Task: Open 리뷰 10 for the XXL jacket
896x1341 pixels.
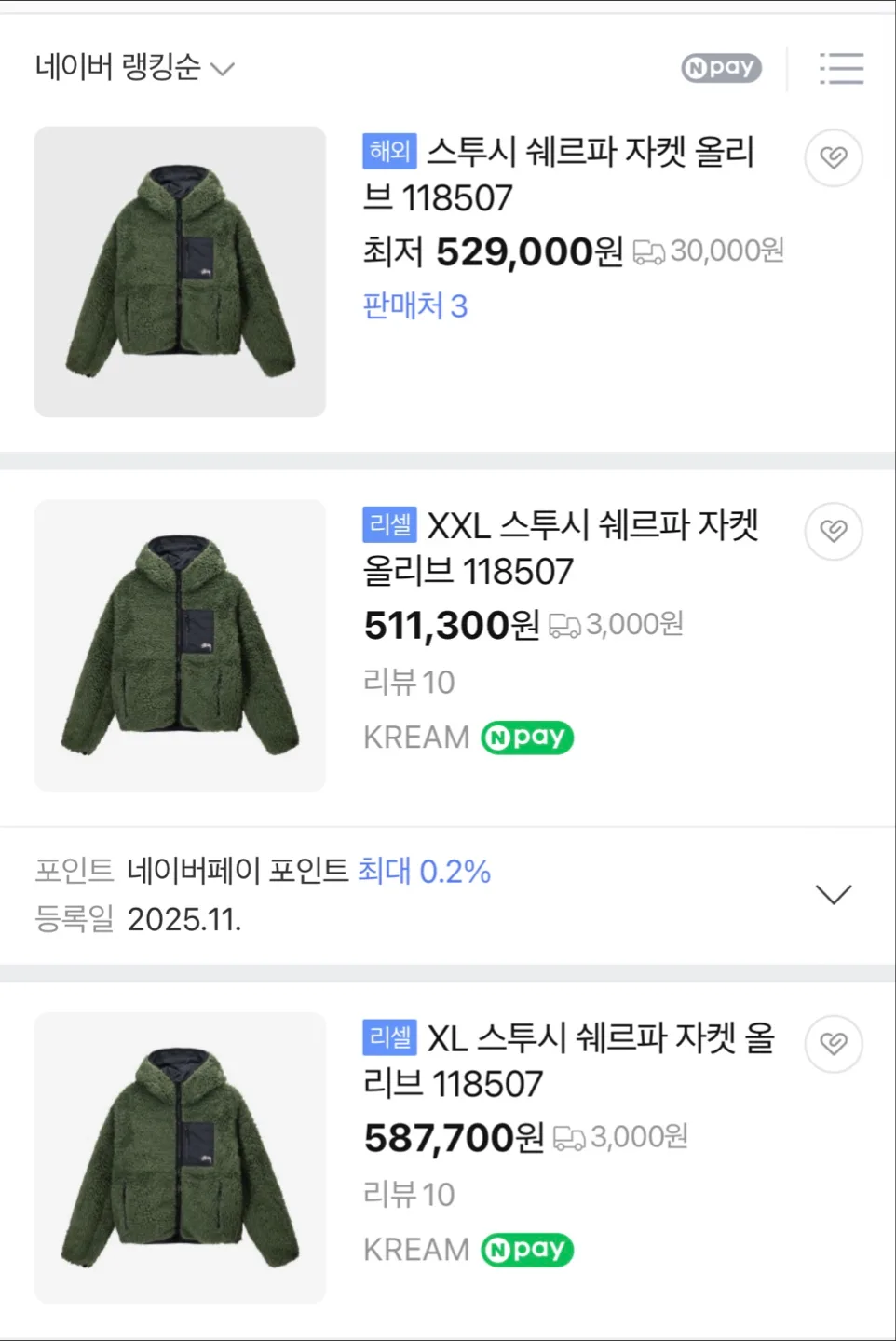Action: tap(409, 683)
